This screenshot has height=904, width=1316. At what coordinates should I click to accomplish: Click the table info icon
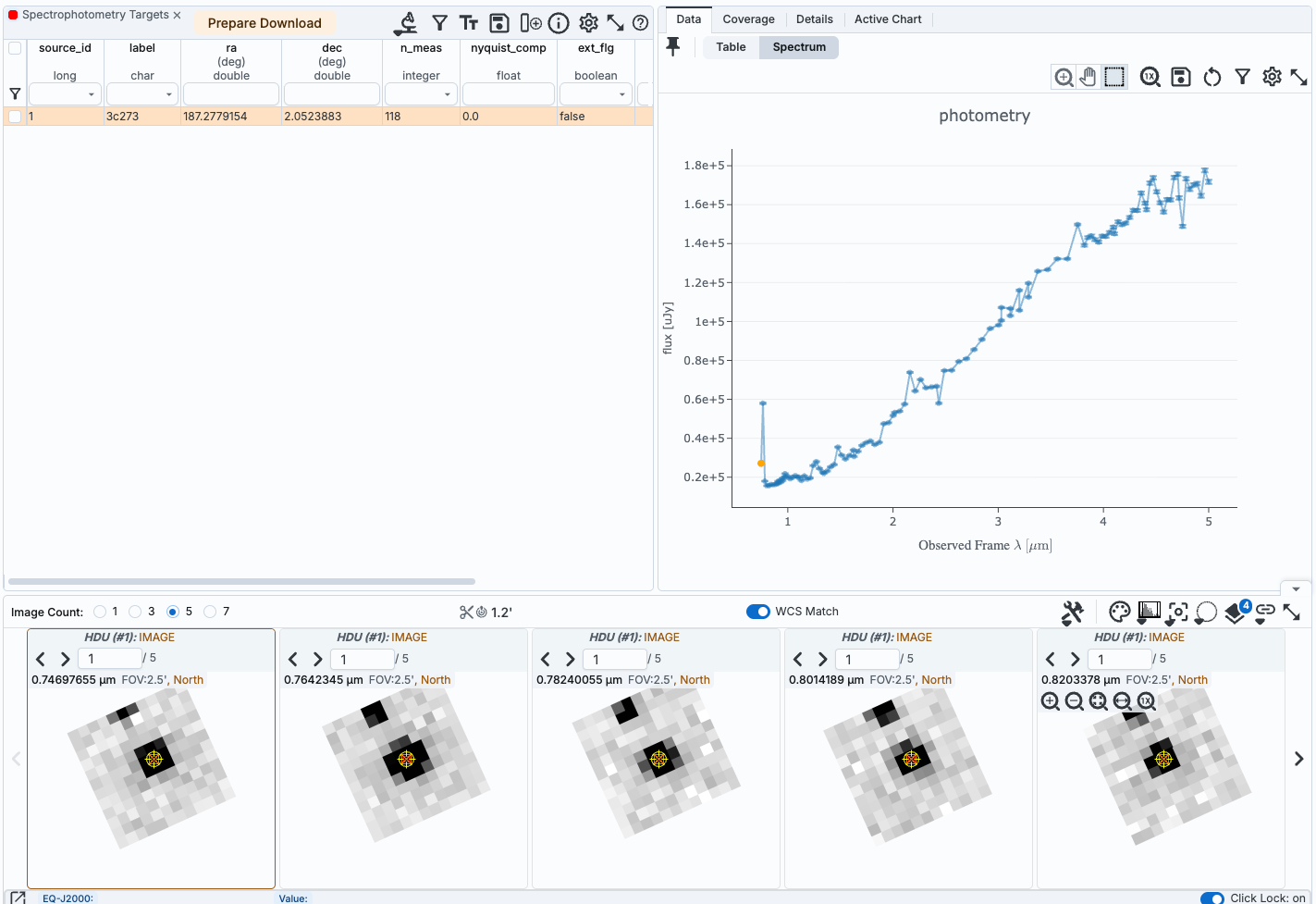[559, 23]
